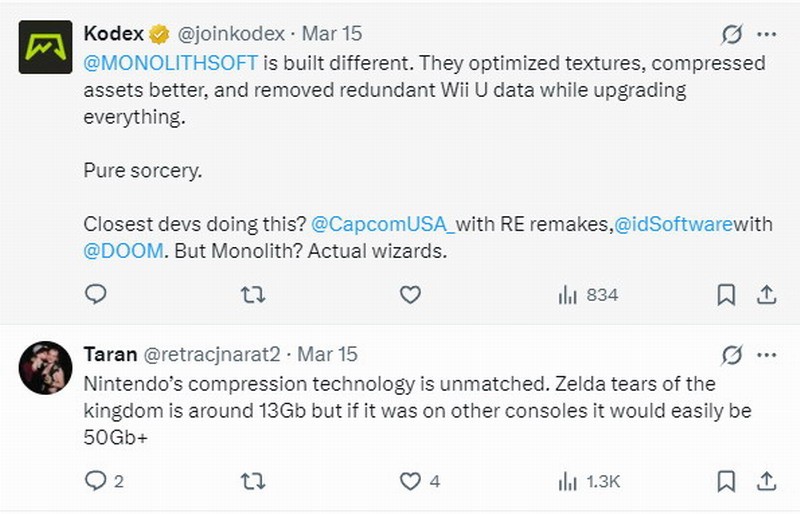800x514 pixels.
Task: Repost the Kodex tweet
Action: pos(253,294)
